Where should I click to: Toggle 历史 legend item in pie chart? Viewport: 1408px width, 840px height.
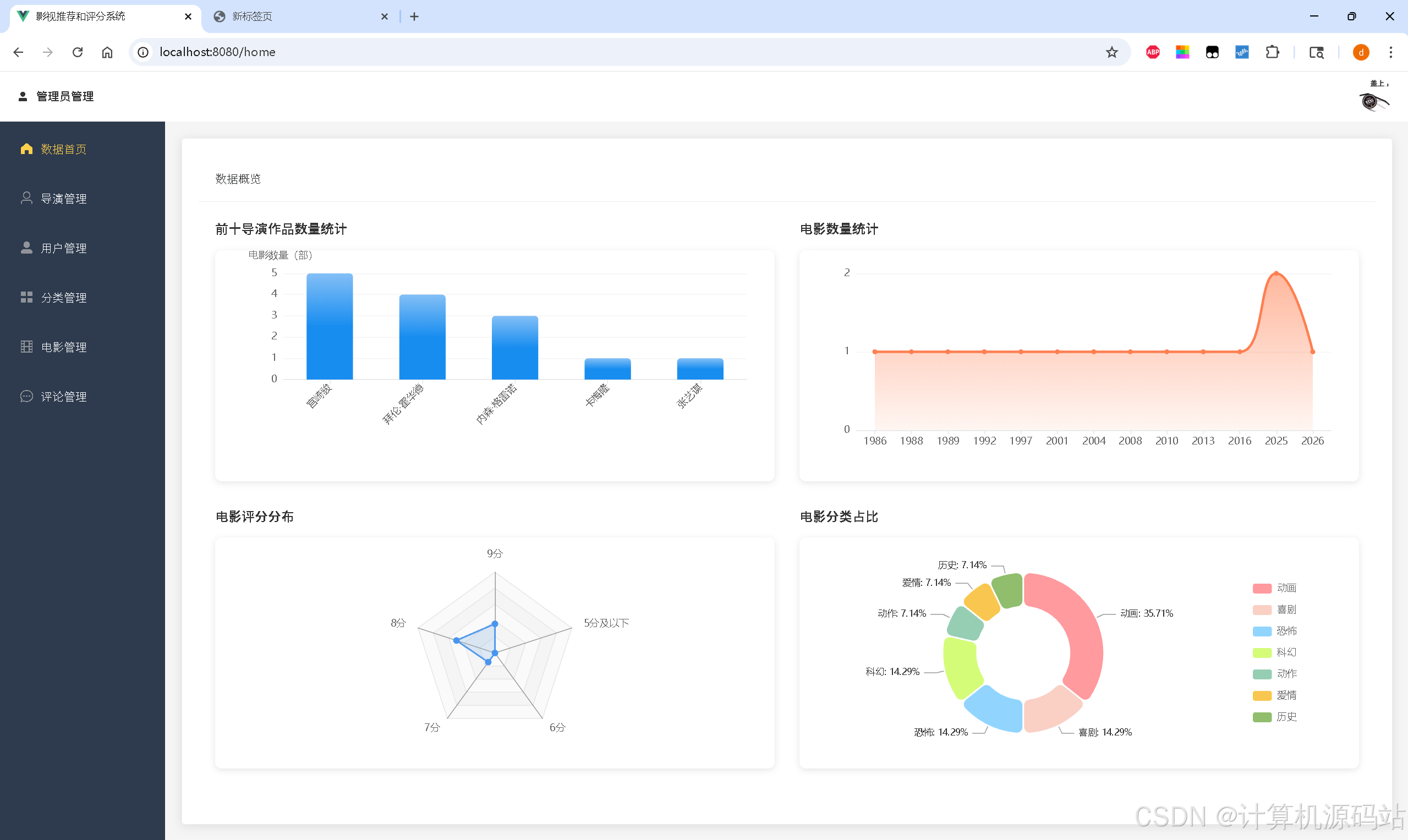(x=1286, y=717)
